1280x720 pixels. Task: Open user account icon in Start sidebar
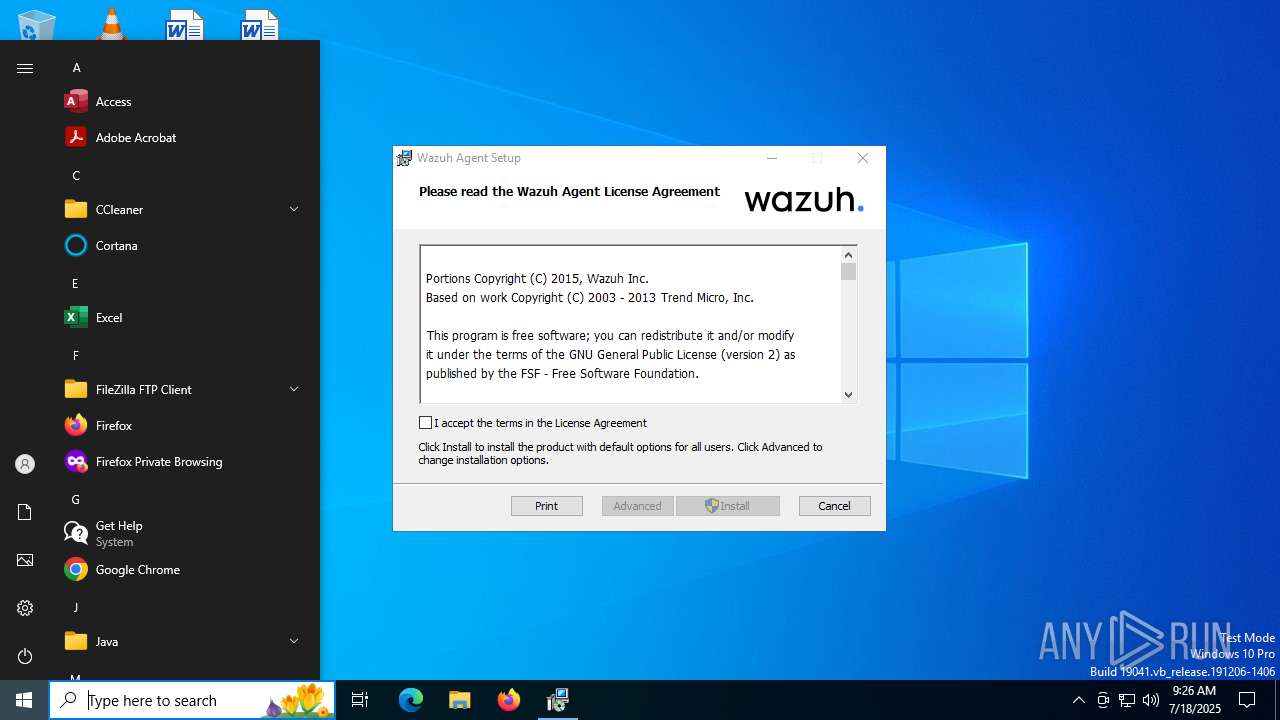[x=25, y=464]
